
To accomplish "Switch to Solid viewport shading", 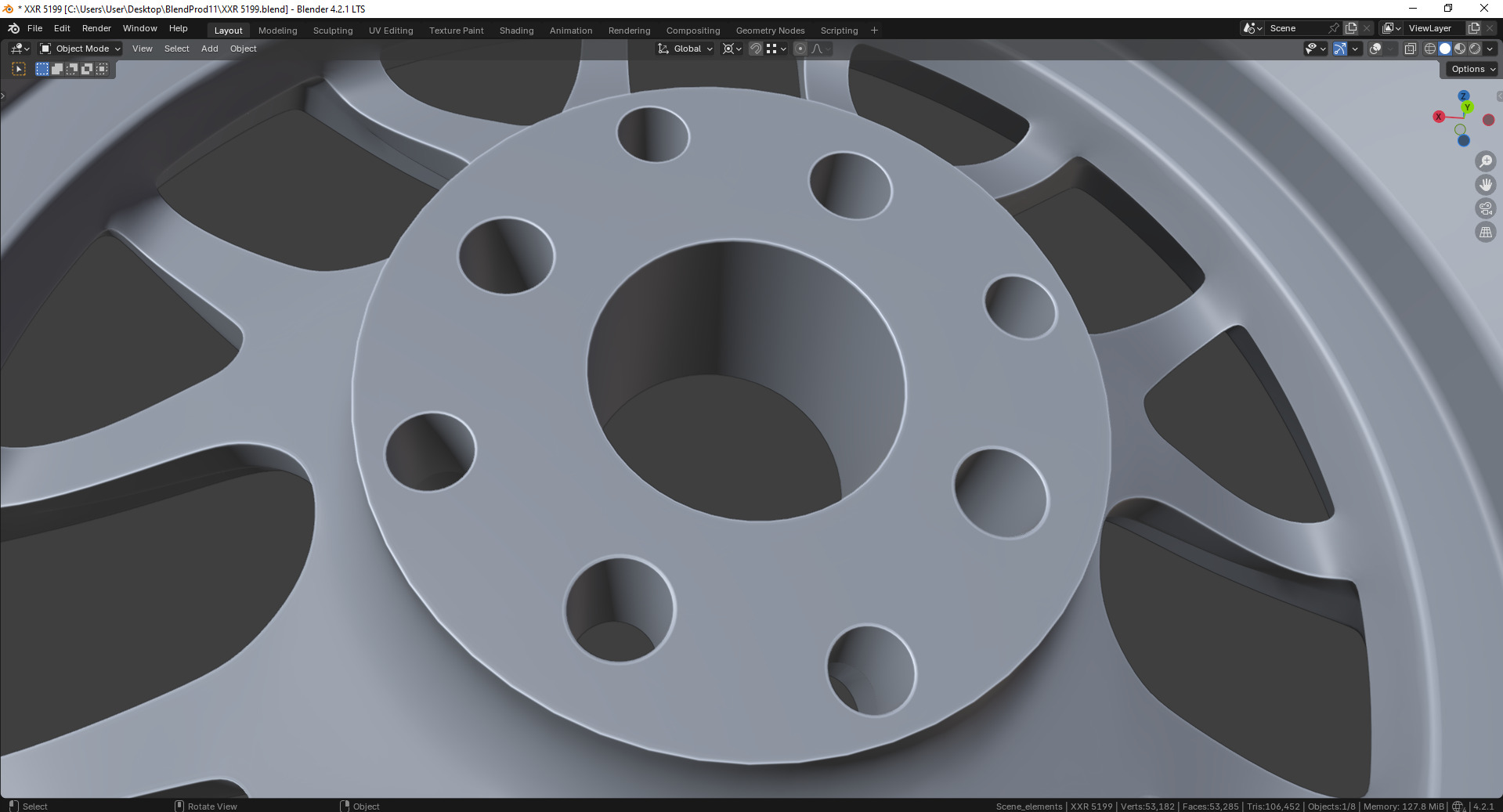I will pyautogui.click(x=1445, y=49).
